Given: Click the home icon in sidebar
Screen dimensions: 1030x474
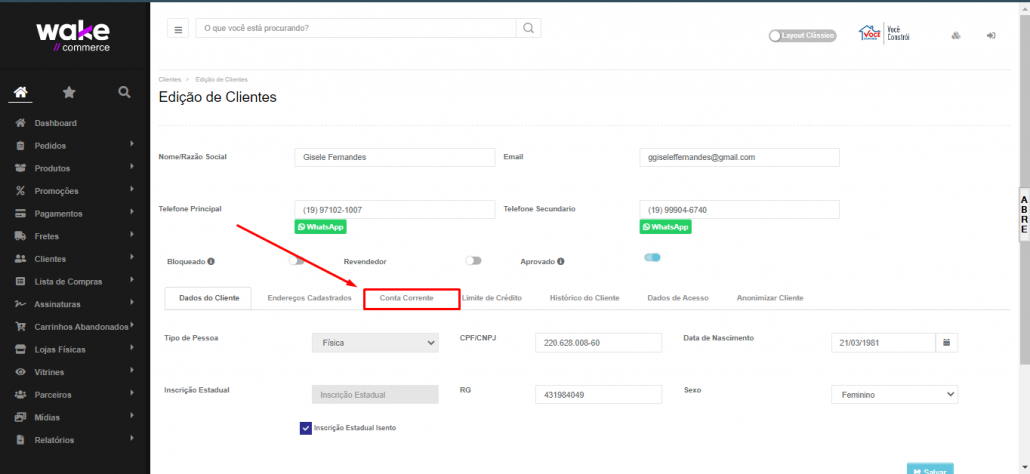Looking at the screenshot, I should [x=21, y=92].
